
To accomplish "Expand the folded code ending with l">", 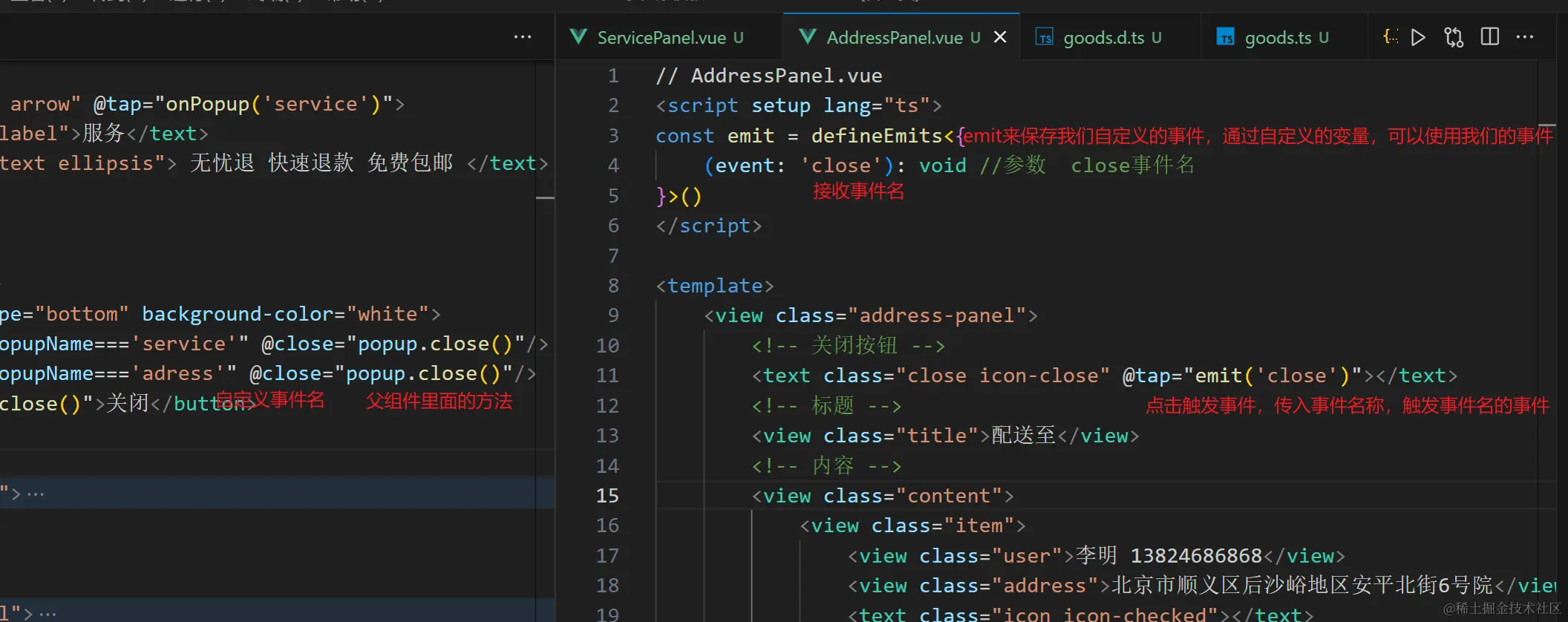I will pos(48,614).
